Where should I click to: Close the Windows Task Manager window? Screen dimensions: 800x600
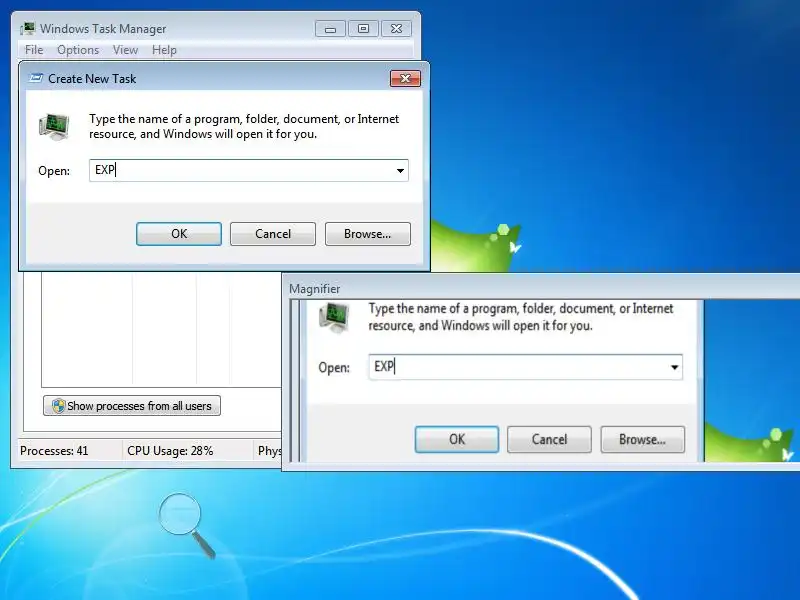396,29
